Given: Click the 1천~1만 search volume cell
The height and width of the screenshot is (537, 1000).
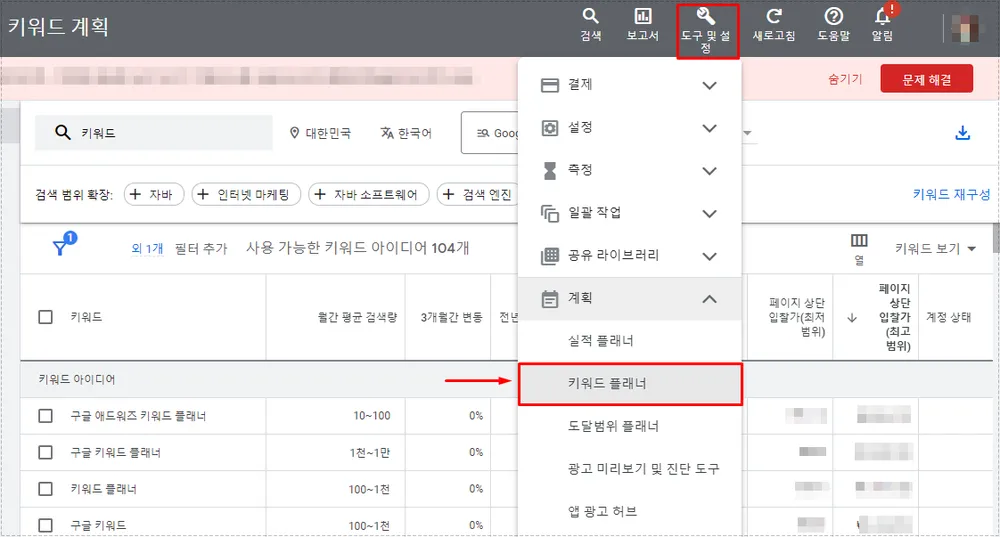Looking at the screenshot, I should pos(370,452).
